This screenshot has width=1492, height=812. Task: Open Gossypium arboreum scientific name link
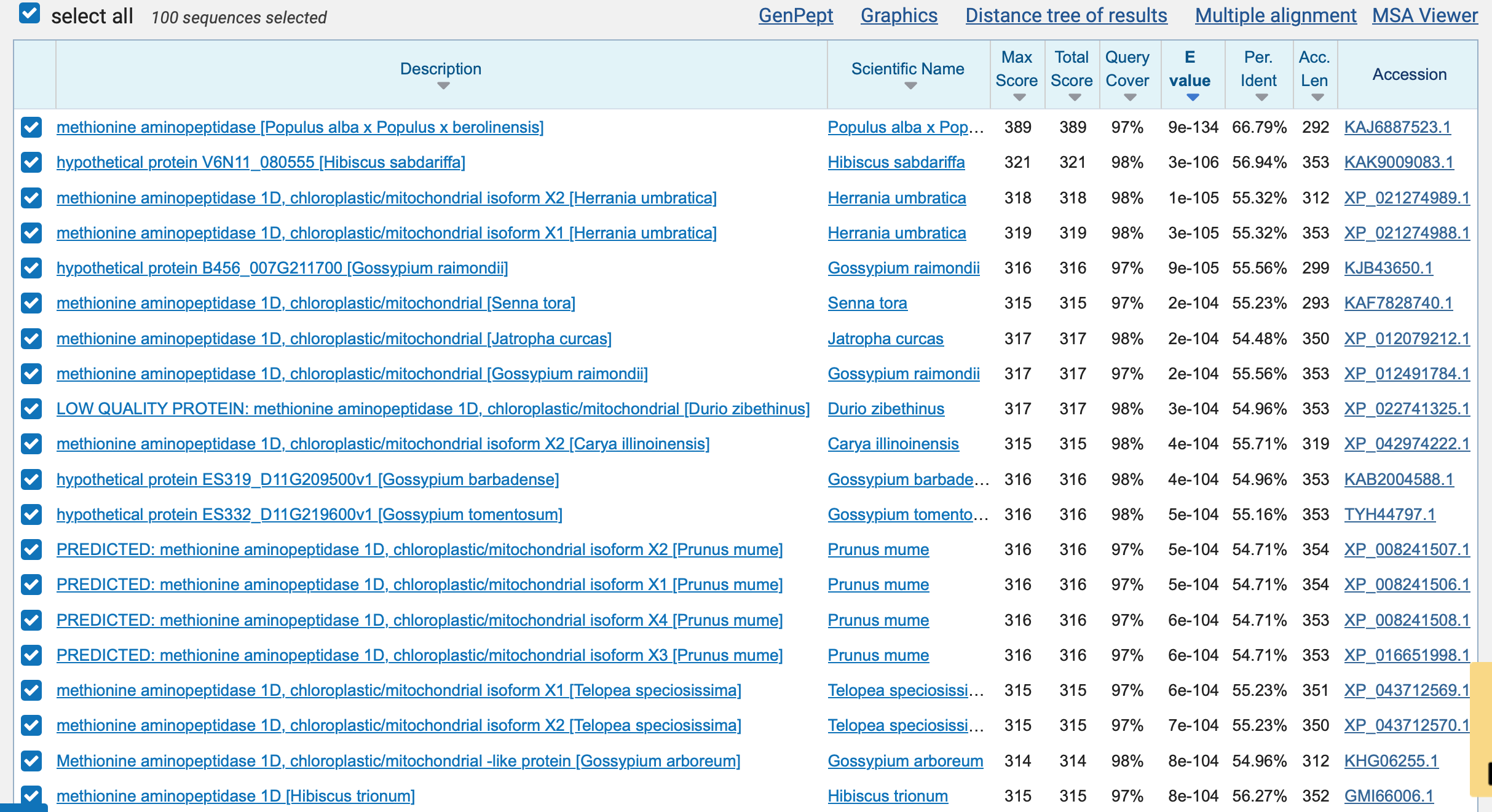click(x=905, y=761)
